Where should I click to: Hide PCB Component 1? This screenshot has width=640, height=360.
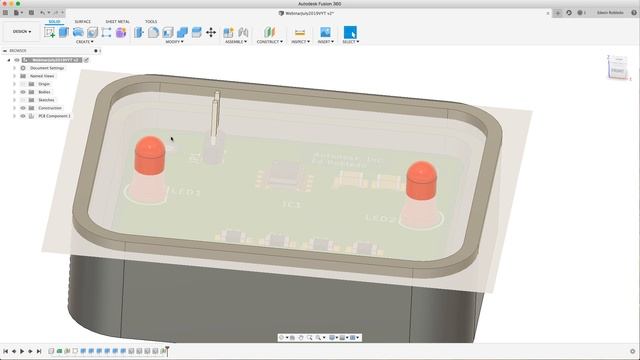click(x=23, y=116)
